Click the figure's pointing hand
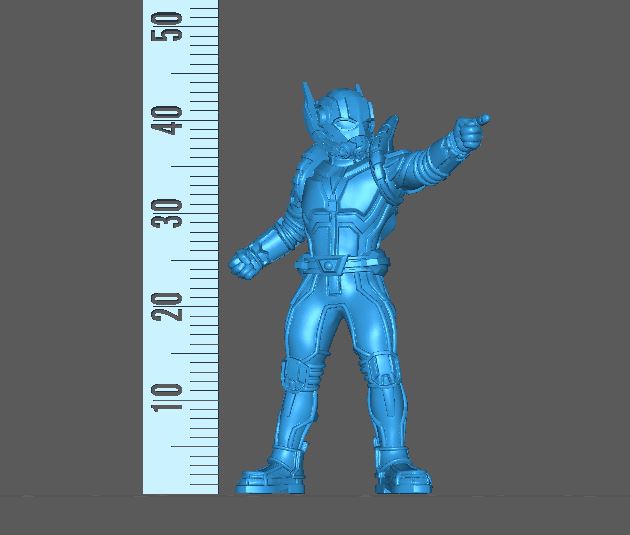 468,131
